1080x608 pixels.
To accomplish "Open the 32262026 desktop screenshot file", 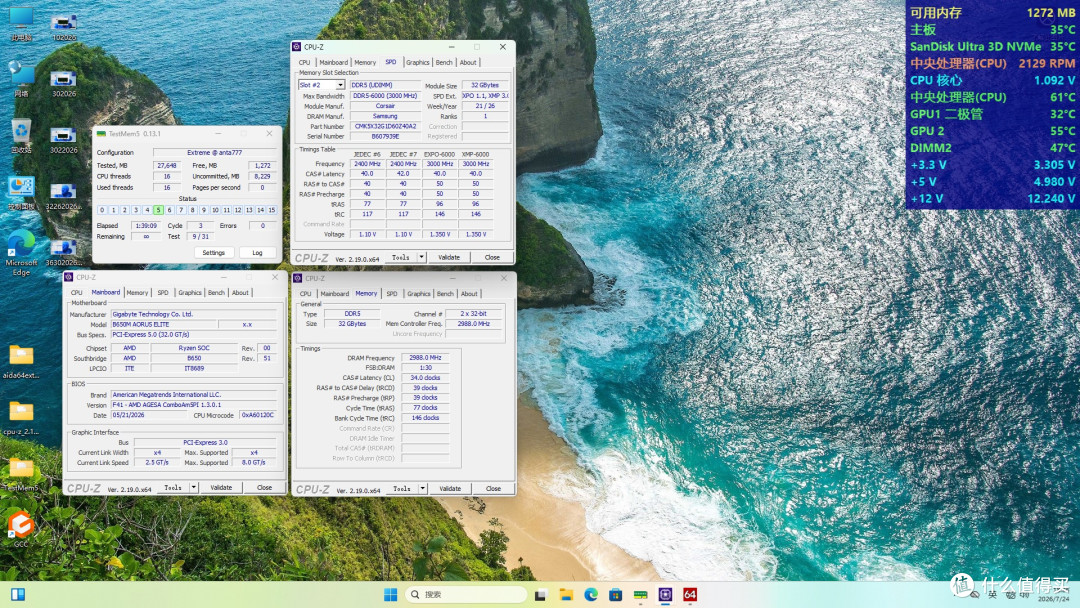I will click(63, 196).
